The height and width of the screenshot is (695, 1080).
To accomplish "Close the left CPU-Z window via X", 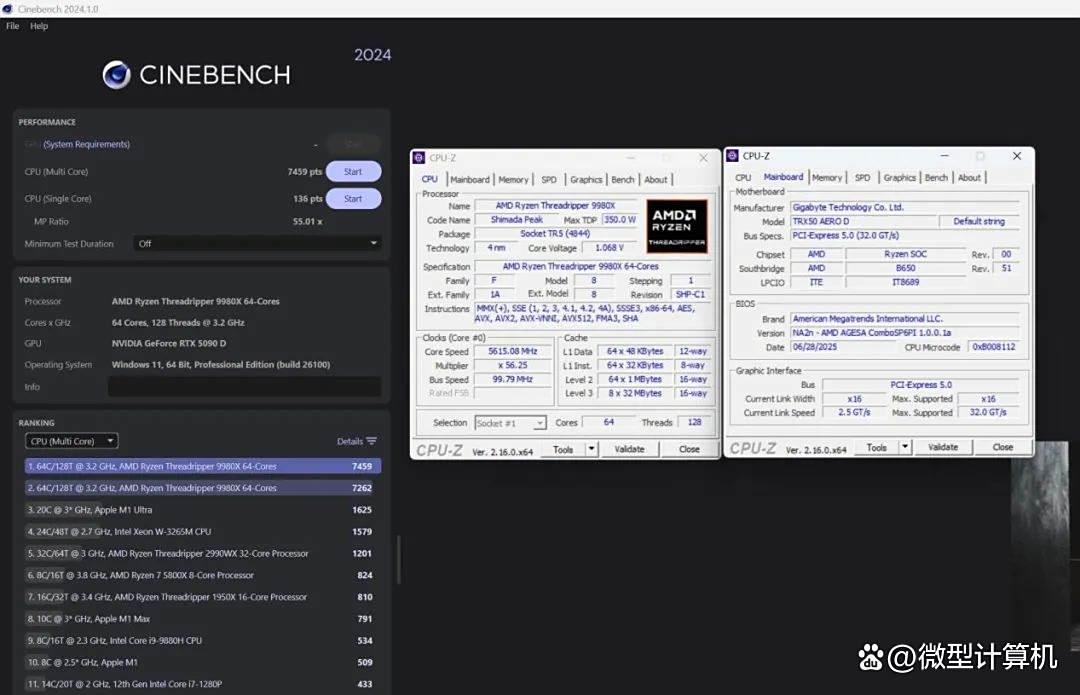I will point(703,158).
